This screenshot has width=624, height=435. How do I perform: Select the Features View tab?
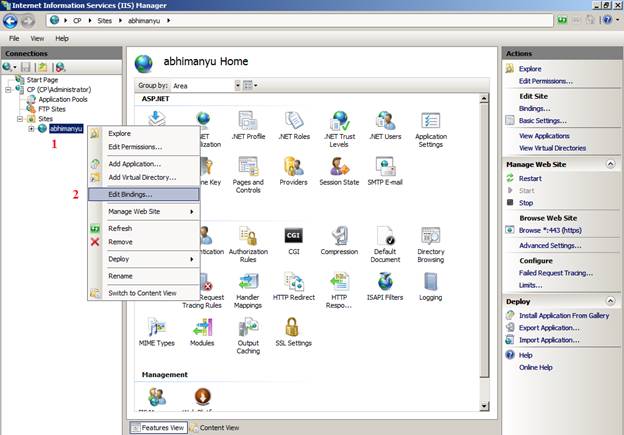[x=158, y=428]
